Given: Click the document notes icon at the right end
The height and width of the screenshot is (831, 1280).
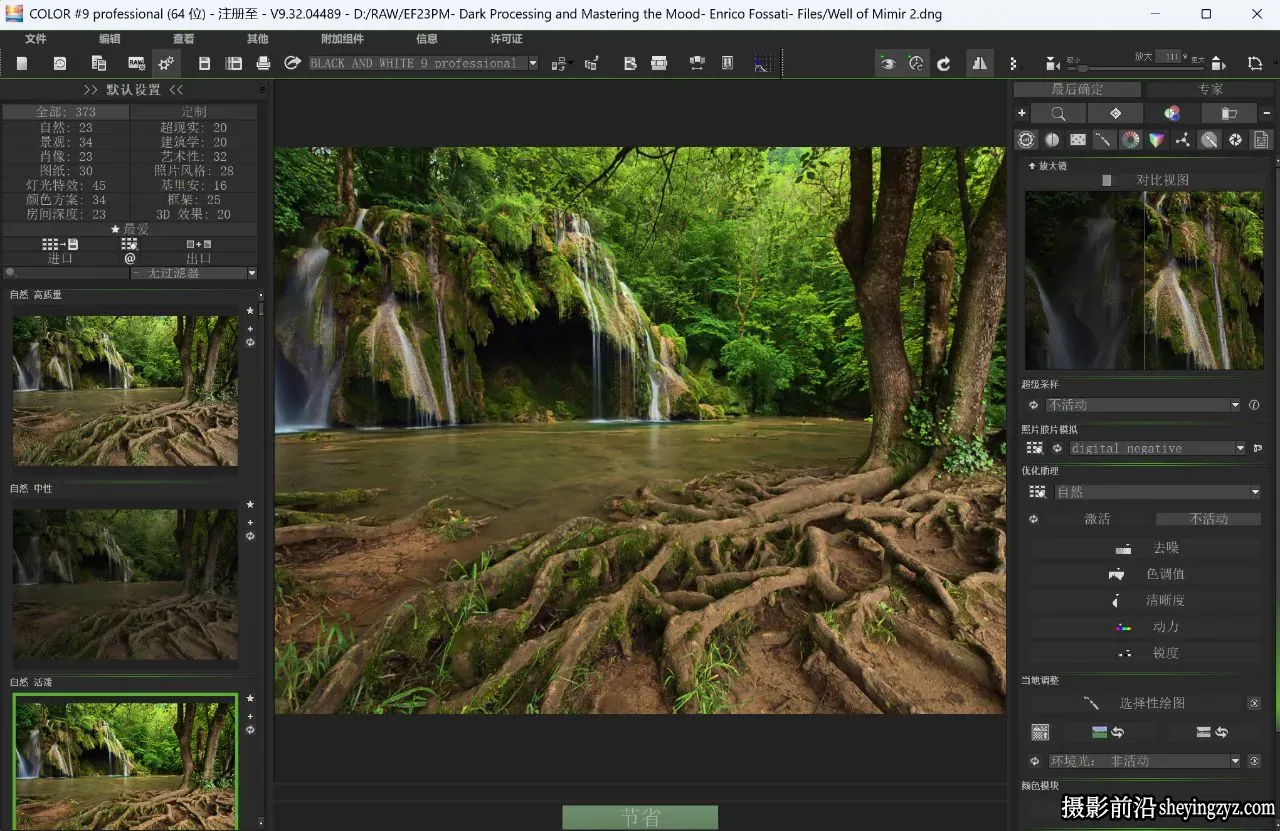Looking at the screenshot, I should (1261, 140).
